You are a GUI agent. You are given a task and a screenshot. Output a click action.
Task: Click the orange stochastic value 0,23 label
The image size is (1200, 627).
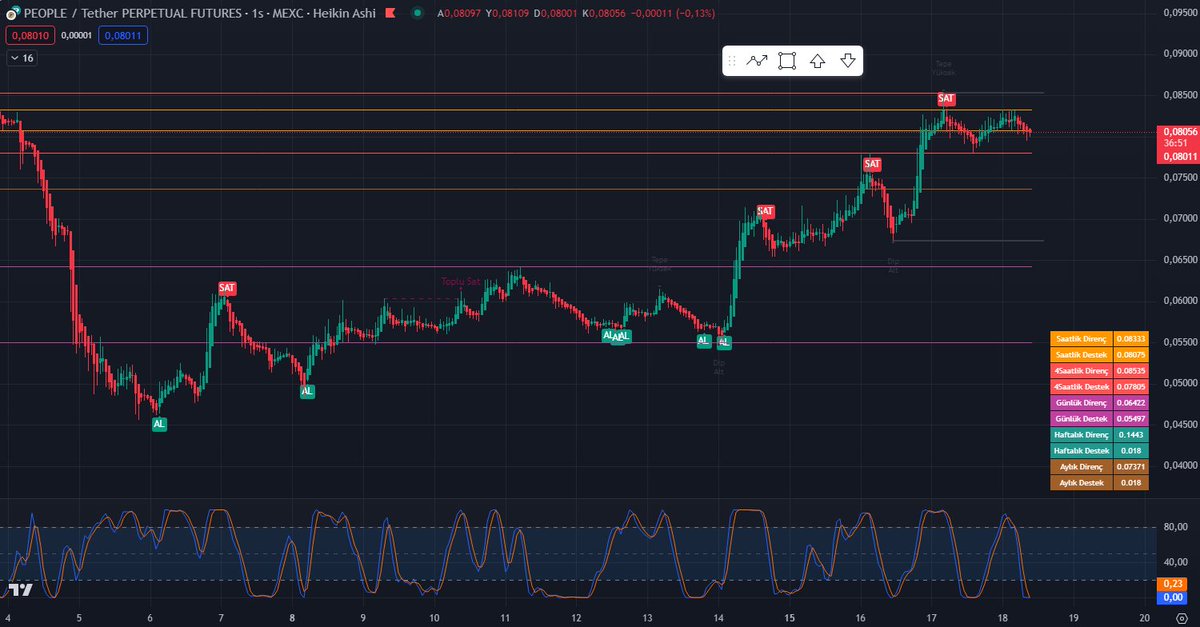pos(1172,585)
